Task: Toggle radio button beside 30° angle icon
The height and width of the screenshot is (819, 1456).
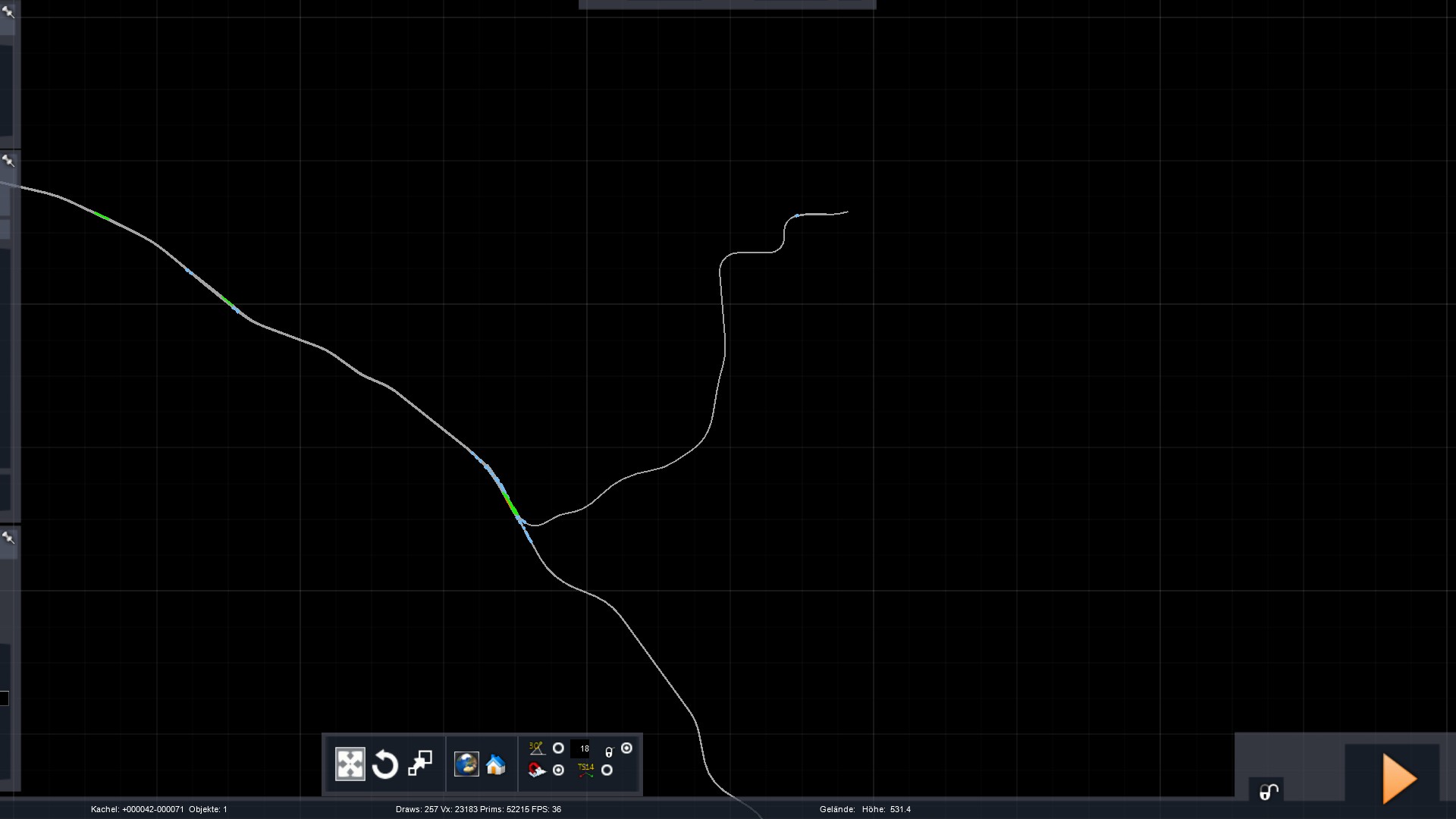Action: coord(558,748)
